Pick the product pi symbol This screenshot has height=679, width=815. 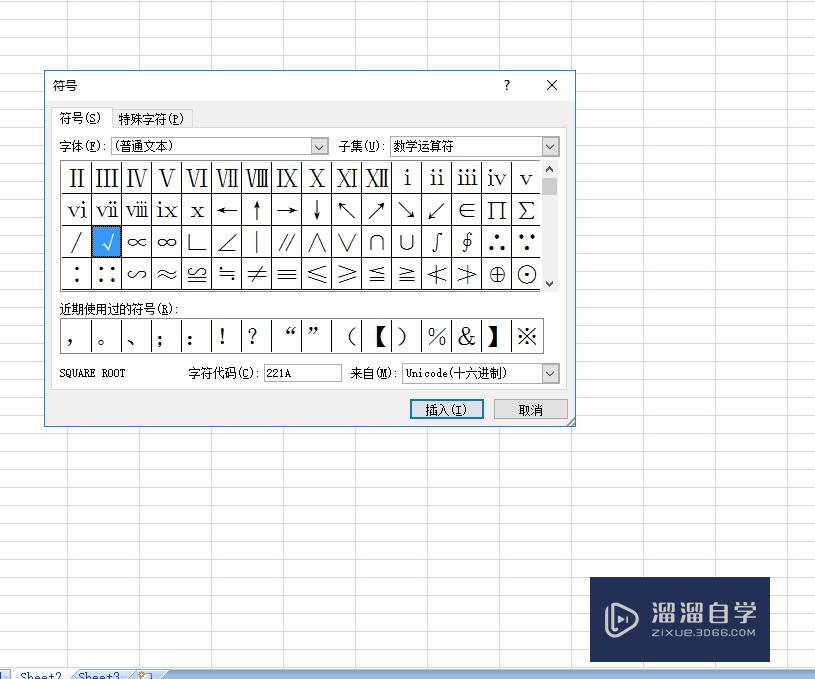point(497,210)
